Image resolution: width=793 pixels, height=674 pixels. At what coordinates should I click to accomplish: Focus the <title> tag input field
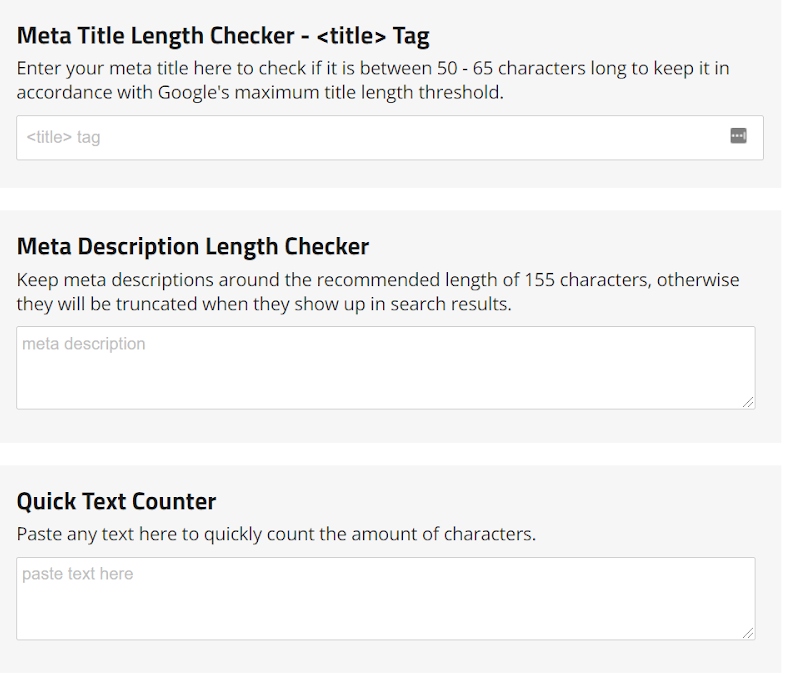tap(390, 138)
